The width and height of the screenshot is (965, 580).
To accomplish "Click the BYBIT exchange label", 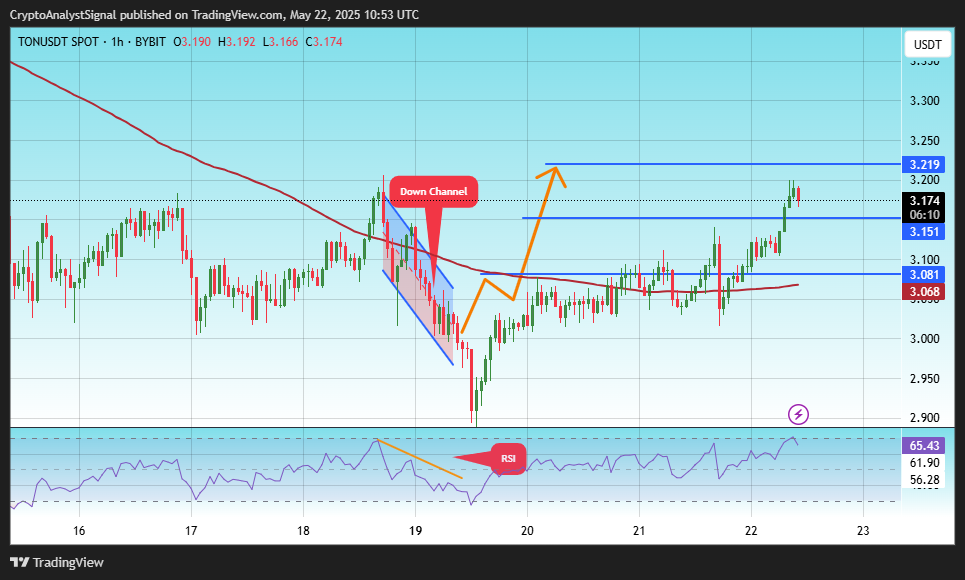I will pos(150,42).
